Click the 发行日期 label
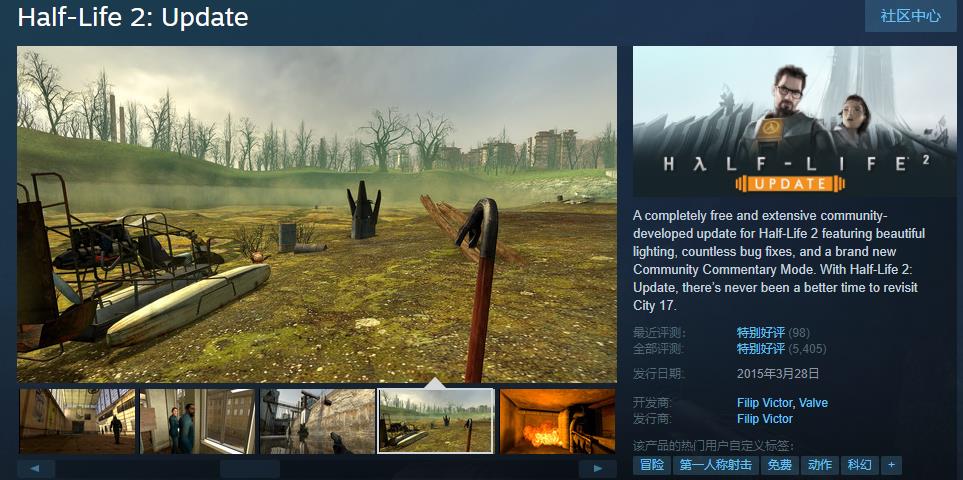This screenshot has height=480, width=963. (x=659, y=373)
